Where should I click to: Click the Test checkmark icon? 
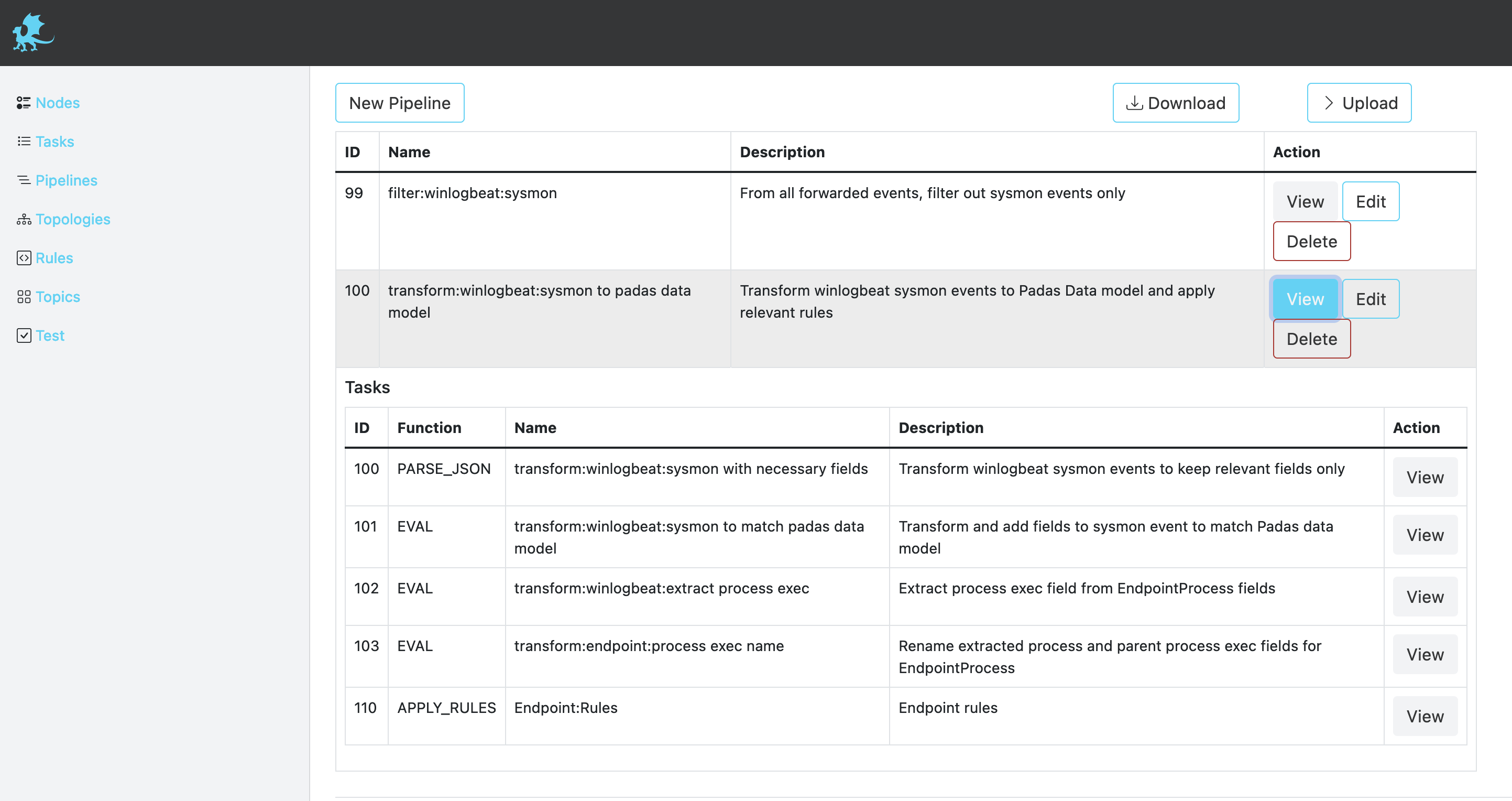[x=24, y=335]
